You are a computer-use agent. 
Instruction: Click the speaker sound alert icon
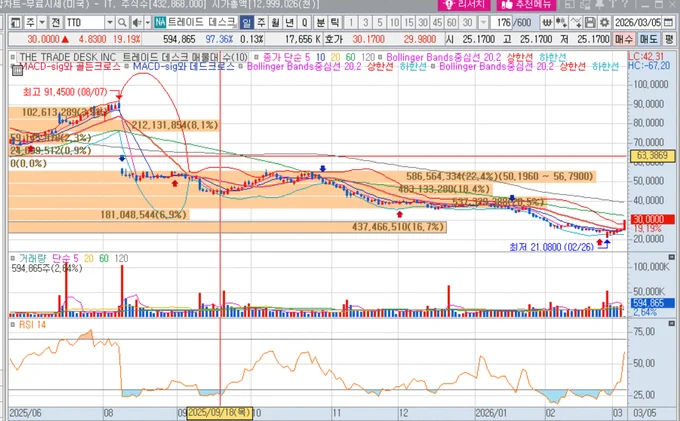137,22
